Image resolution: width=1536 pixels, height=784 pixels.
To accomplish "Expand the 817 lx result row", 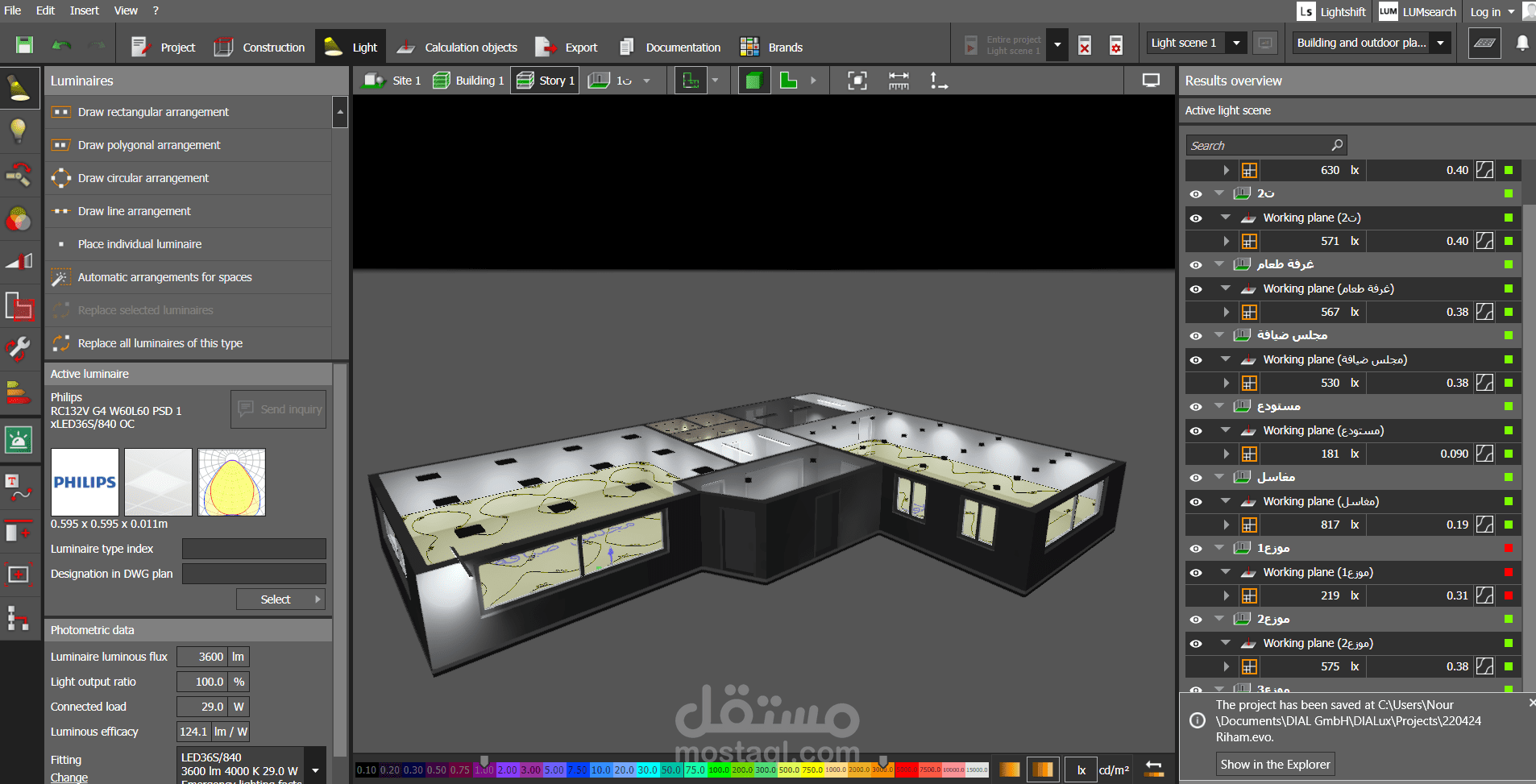I will [1226, 525].
